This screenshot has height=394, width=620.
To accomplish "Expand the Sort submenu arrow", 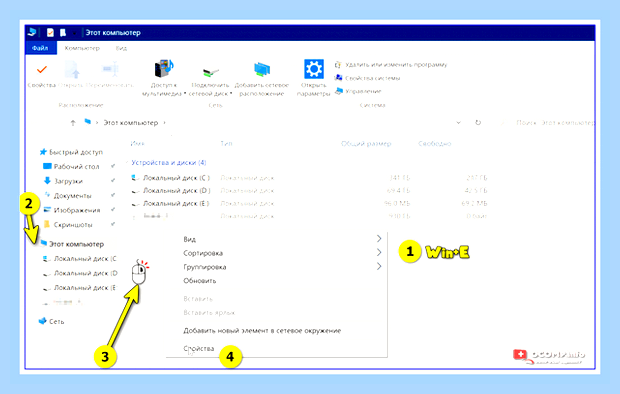I will click(379, 252).
